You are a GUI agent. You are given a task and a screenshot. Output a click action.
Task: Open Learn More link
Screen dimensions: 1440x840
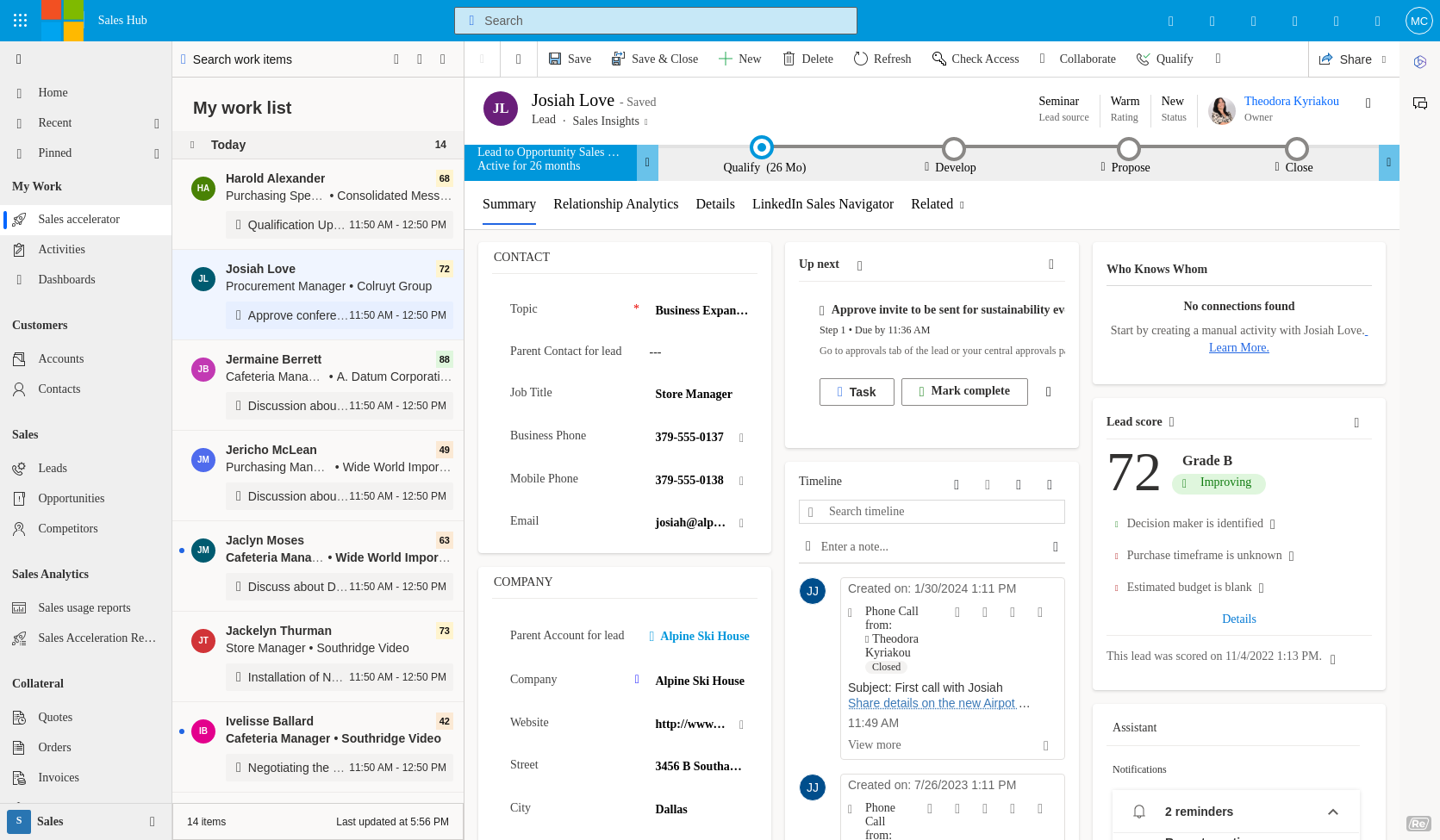coord(1239,347)
